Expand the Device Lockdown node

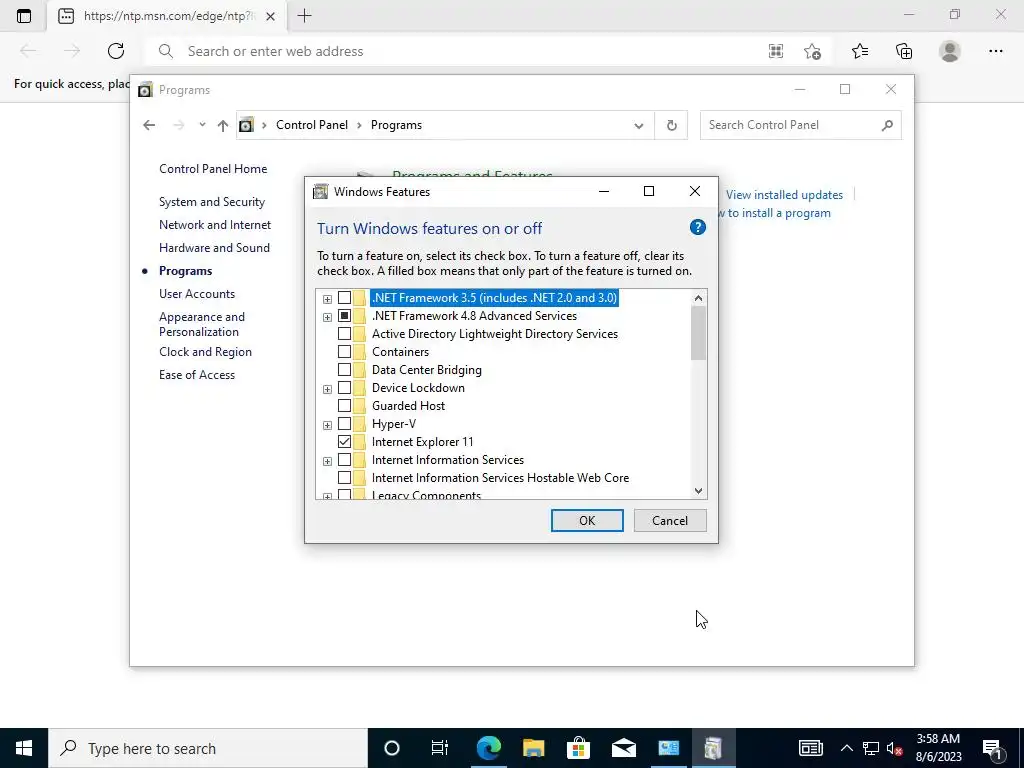pos(327,389)
